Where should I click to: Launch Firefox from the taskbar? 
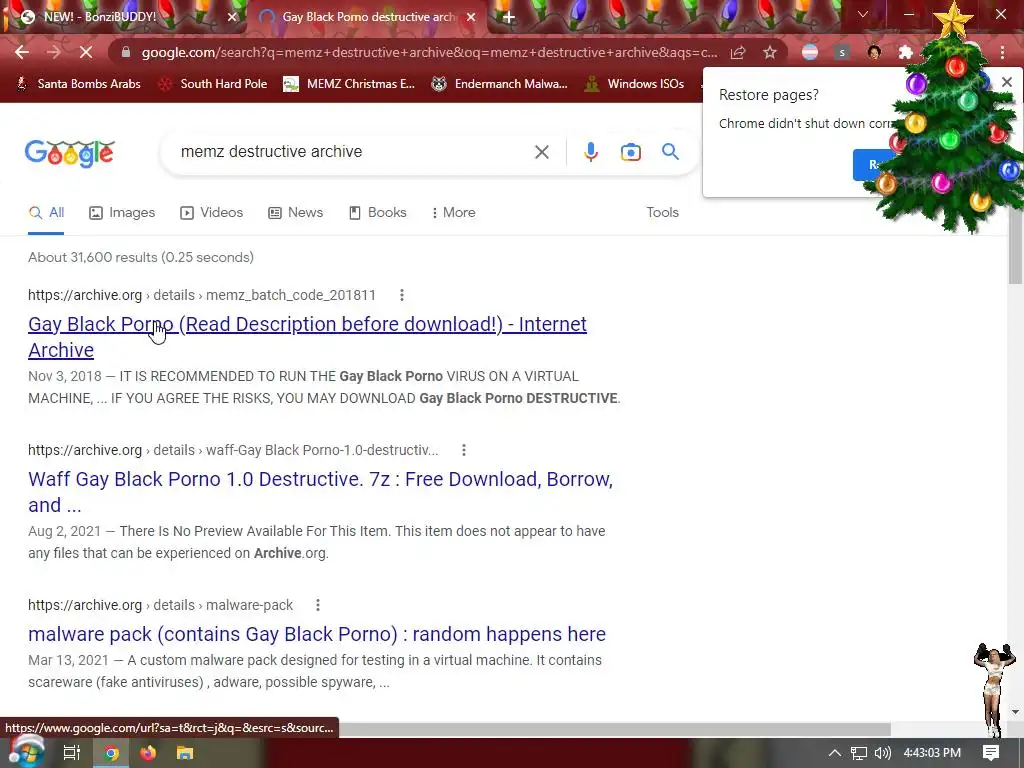148,753
